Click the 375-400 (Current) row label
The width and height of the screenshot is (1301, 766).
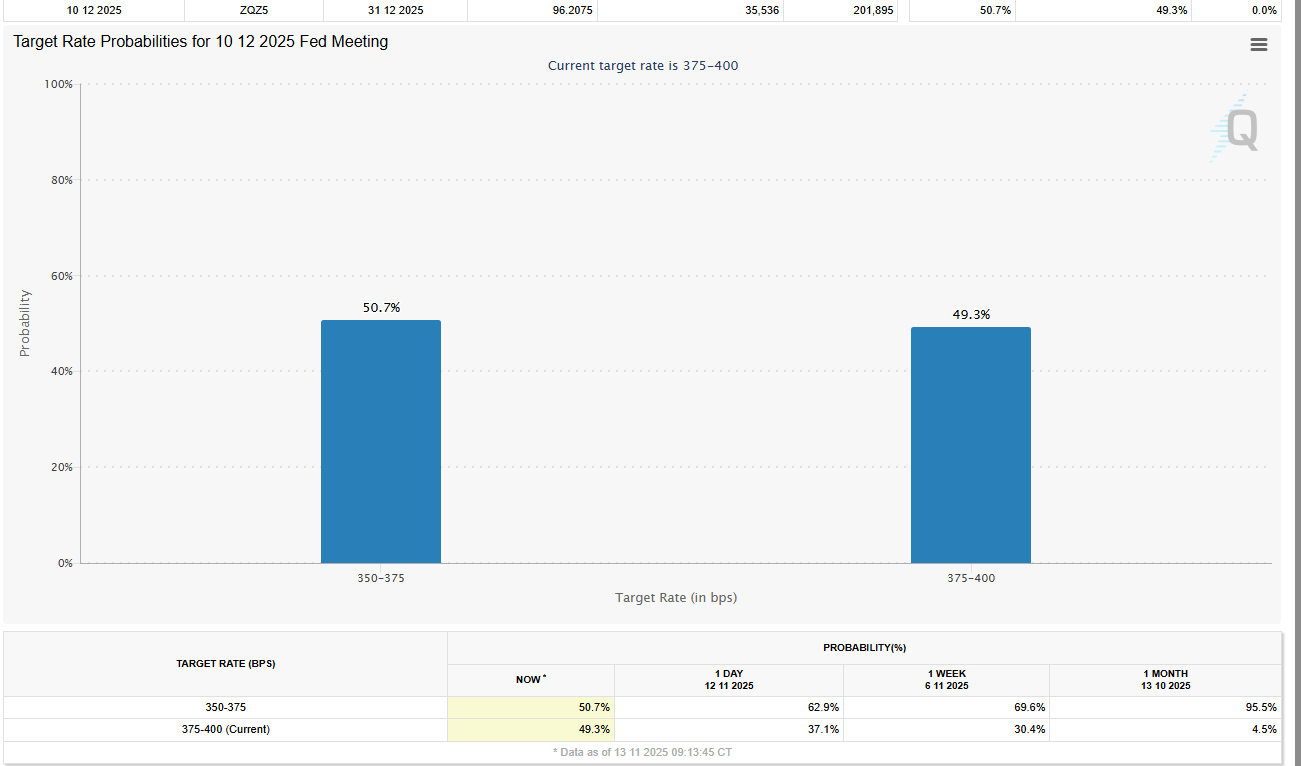tap(225, 730)
